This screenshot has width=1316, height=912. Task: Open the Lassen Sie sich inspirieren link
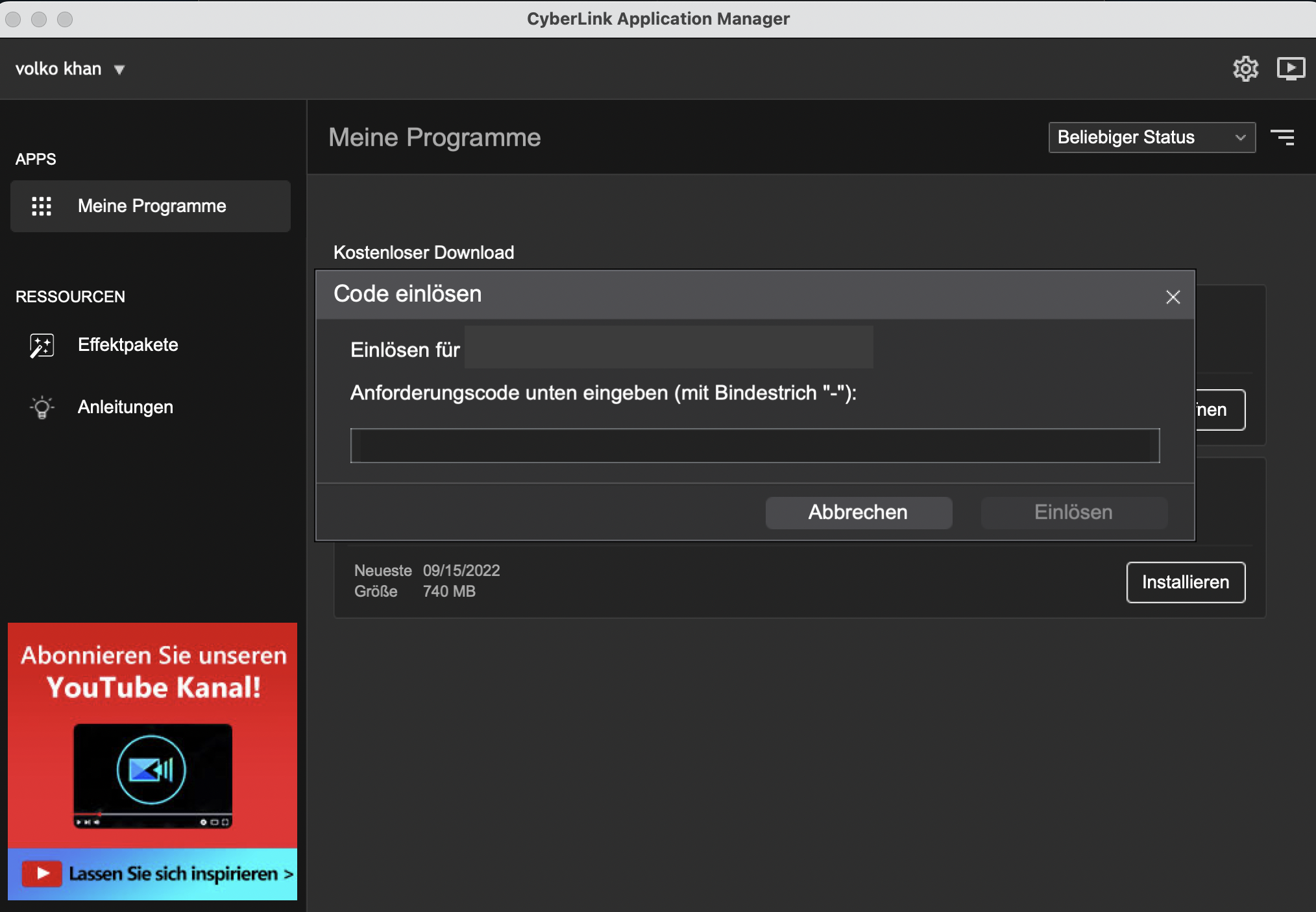click(180, 874)
